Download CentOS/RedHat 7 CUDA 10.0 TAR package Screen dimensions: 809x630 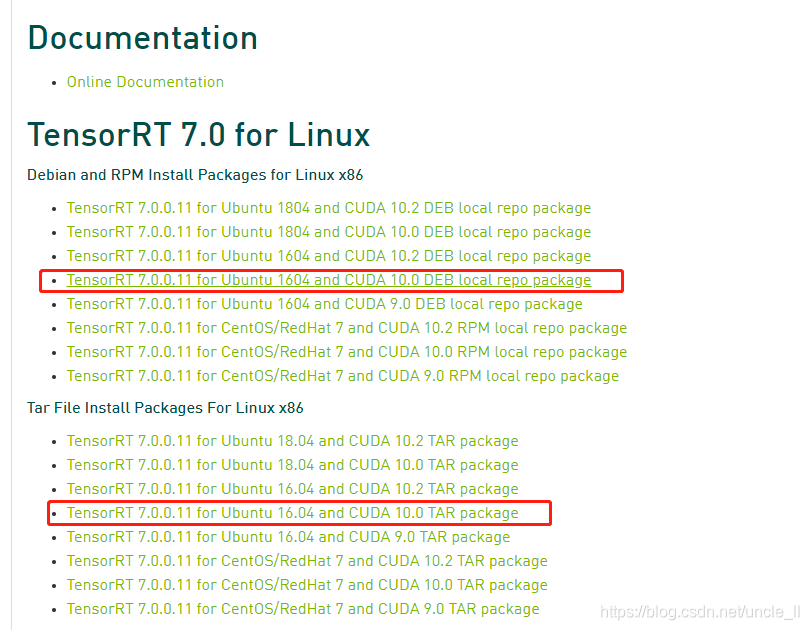307,585
